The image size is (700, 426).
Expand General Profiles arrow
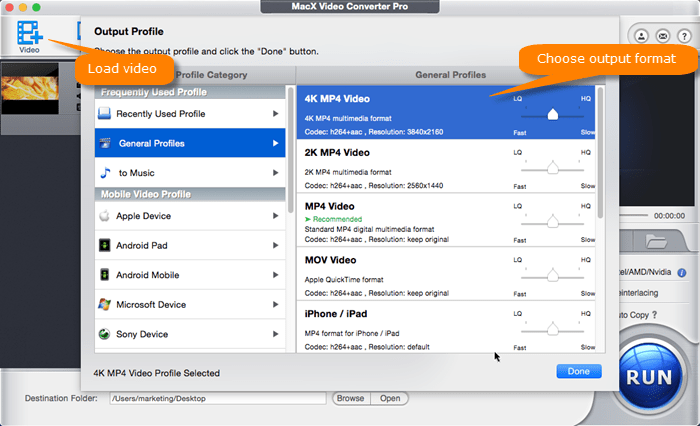[275, 143]
